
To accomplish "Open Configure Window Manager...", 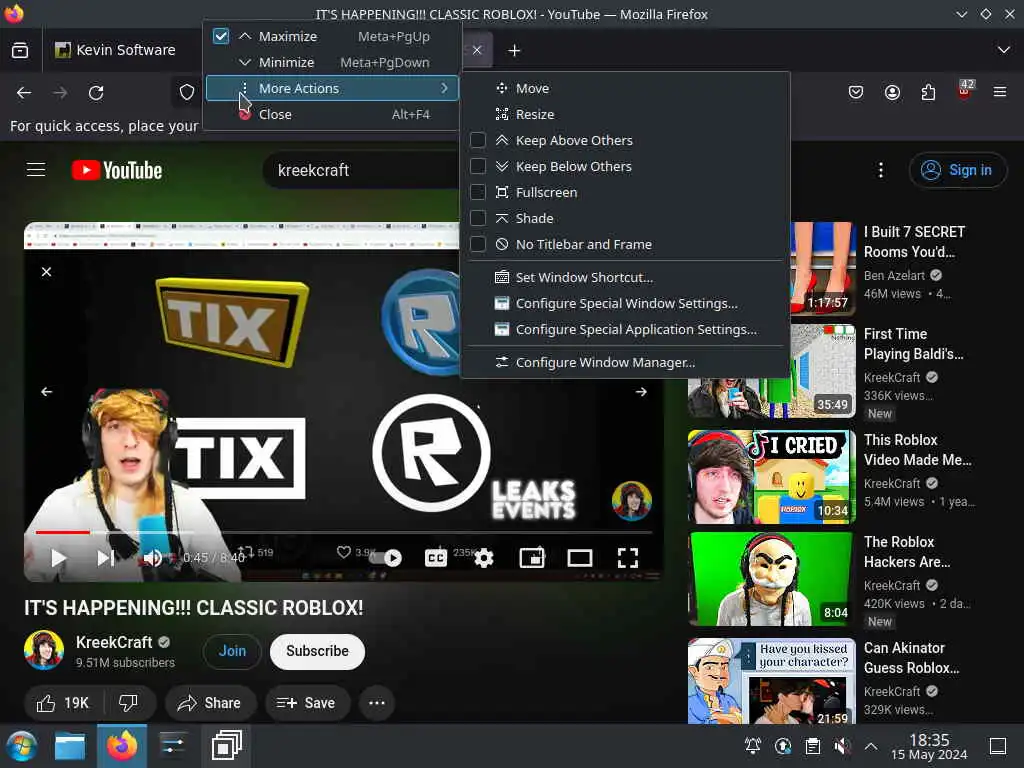I will click(x=626, y=362).
